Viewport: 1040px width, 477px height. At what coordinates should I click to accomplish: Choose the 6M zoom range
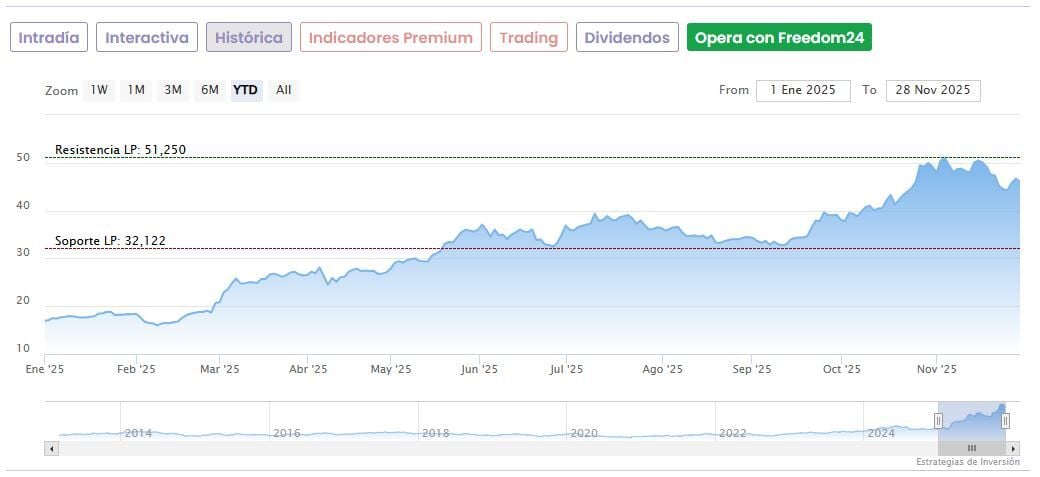click(x=209, y=90)
